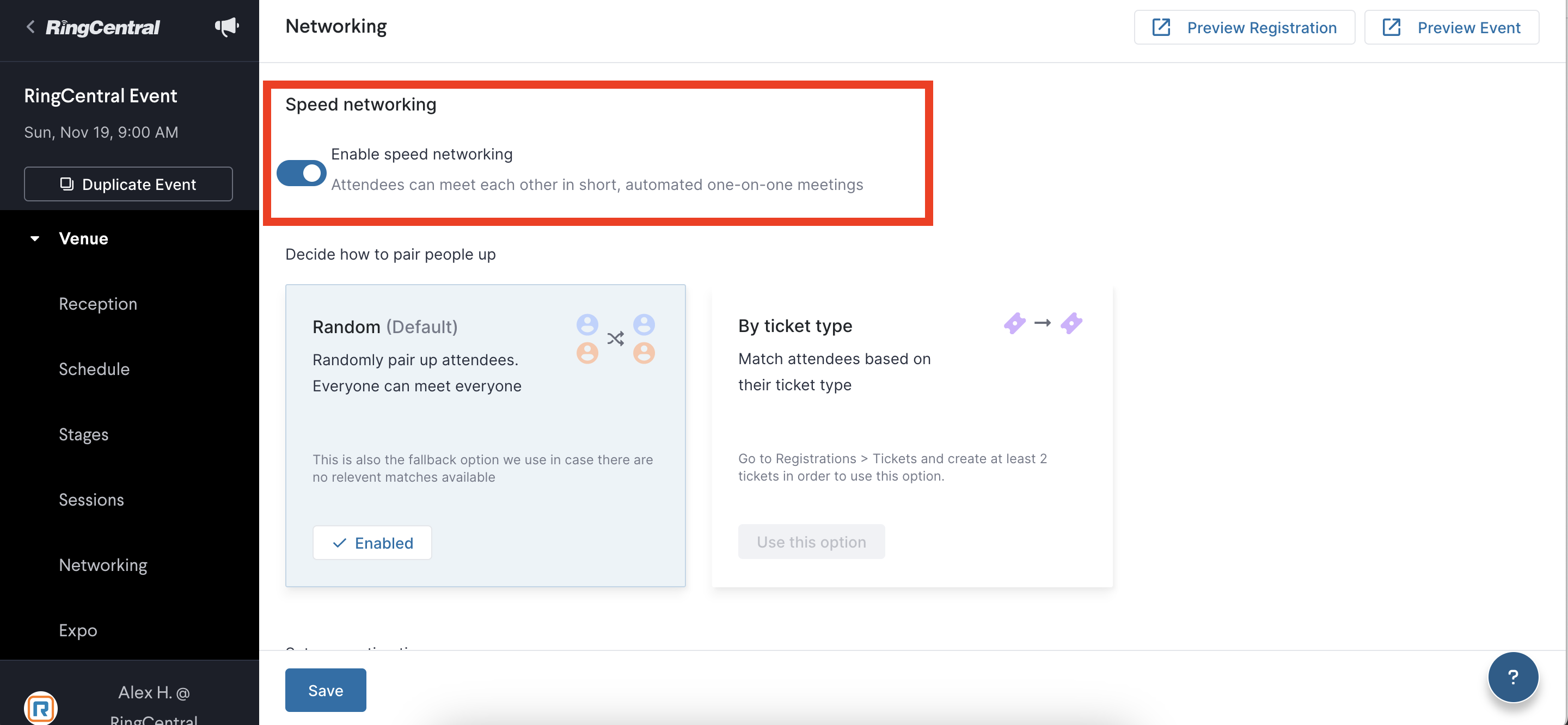Open the Reception menu item
This screenshot has height=725, width=1568.
[98, 304]
